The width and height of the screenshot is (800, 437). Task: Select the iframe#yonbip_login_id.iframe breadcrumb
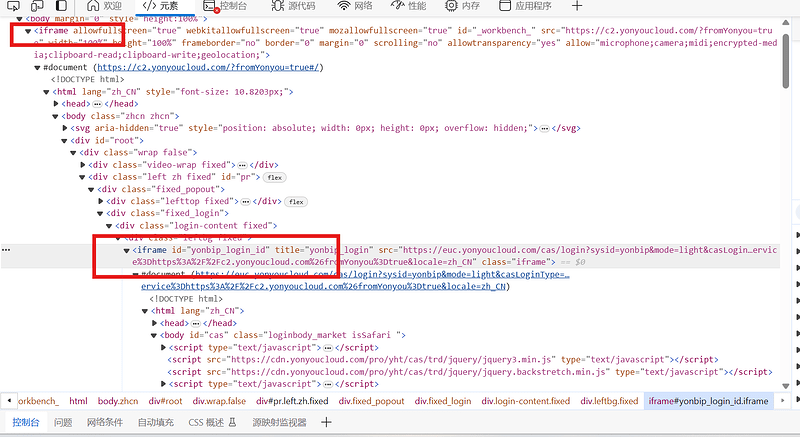(x=708, y=401)
